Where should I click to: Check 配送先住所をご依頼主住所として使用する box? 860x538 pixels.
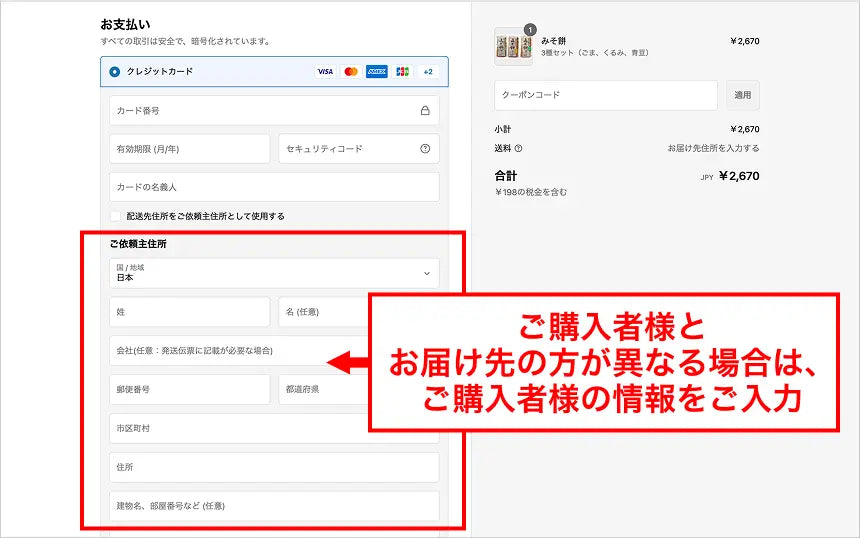click(x=115, y=216)
